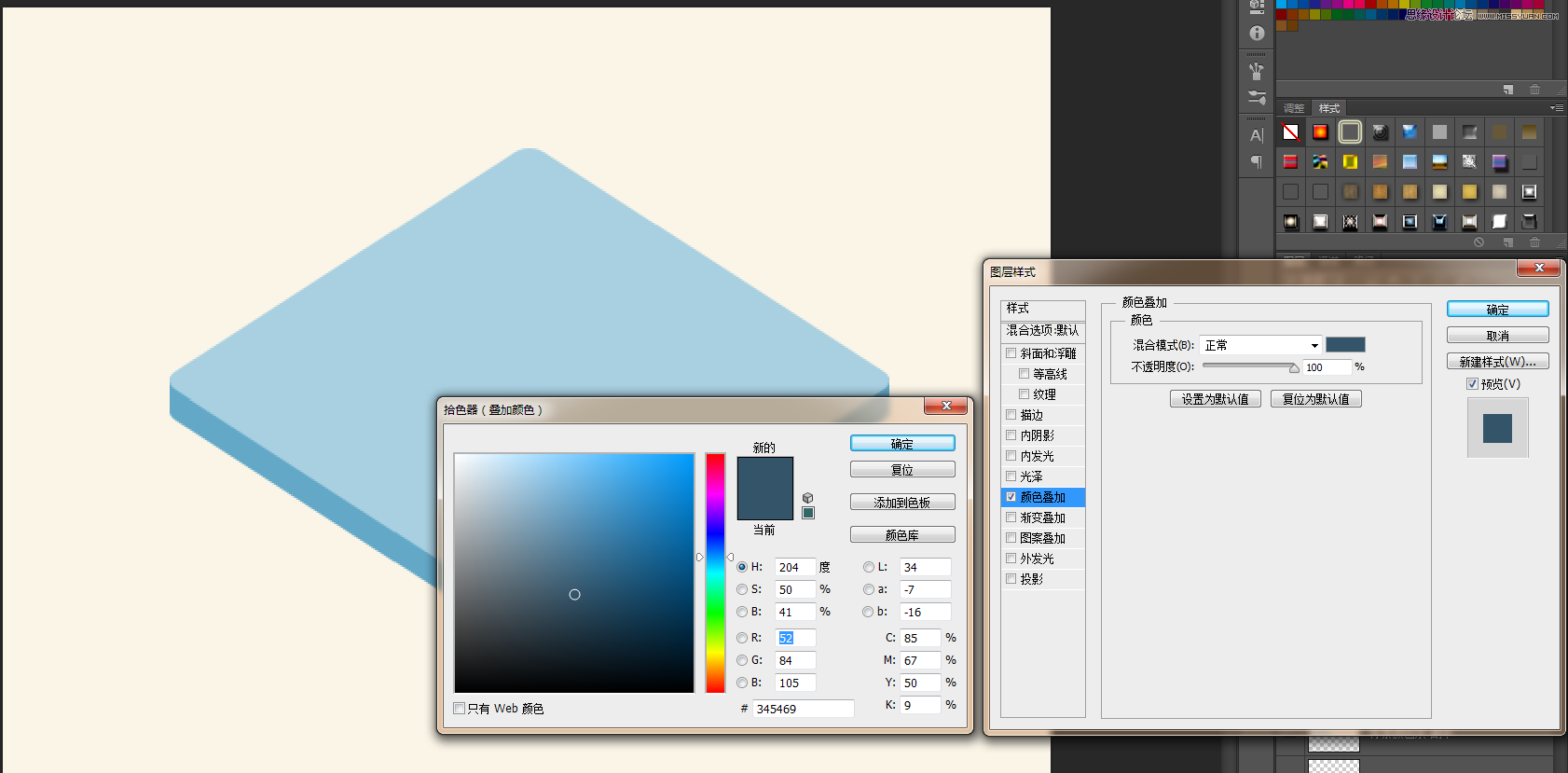Click the hex color value input field
1568x773 pixels.
click(x=803, y=709)
